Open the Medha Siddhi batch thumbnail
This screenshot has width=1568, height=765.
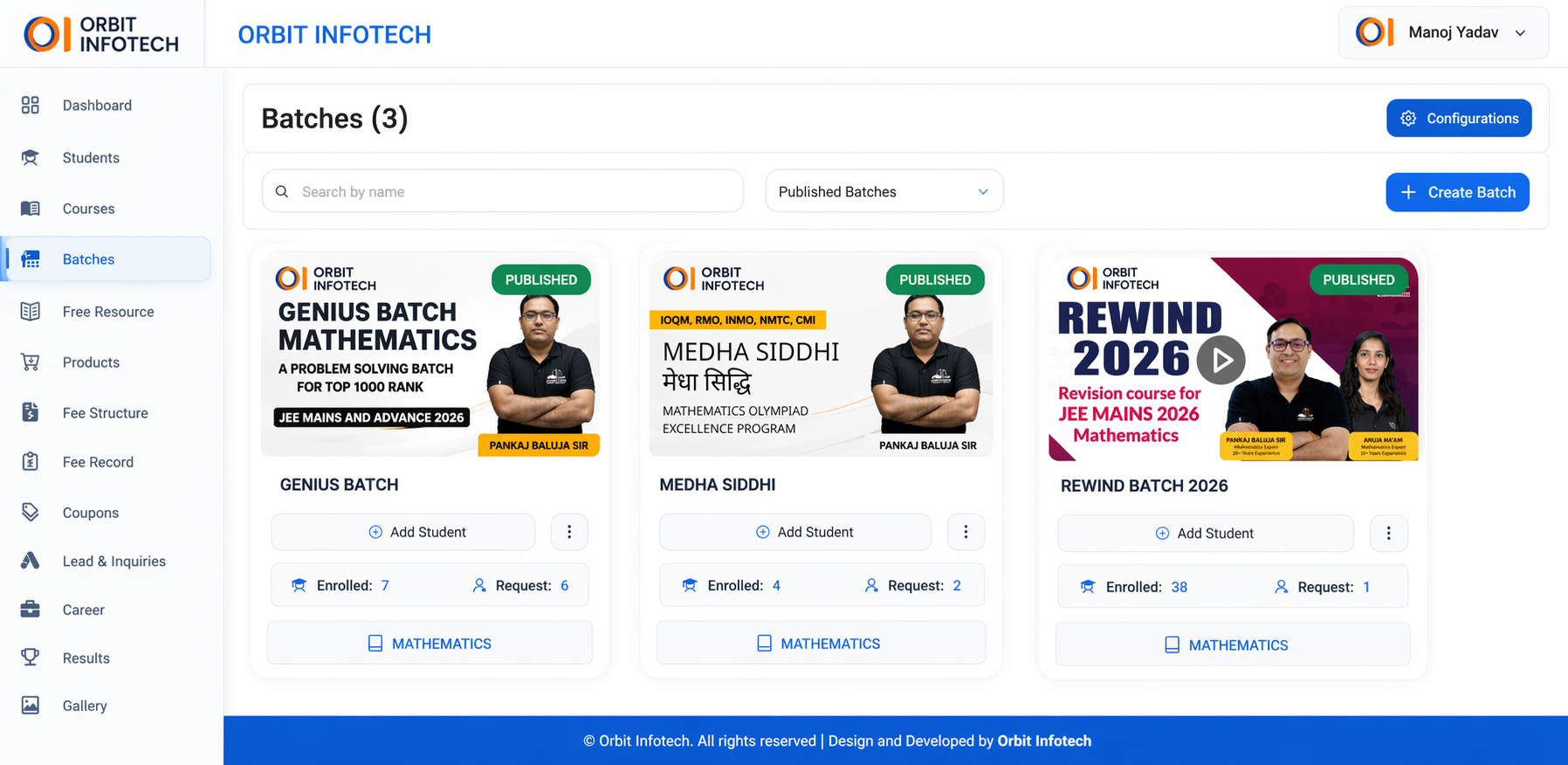pos(820,356)
